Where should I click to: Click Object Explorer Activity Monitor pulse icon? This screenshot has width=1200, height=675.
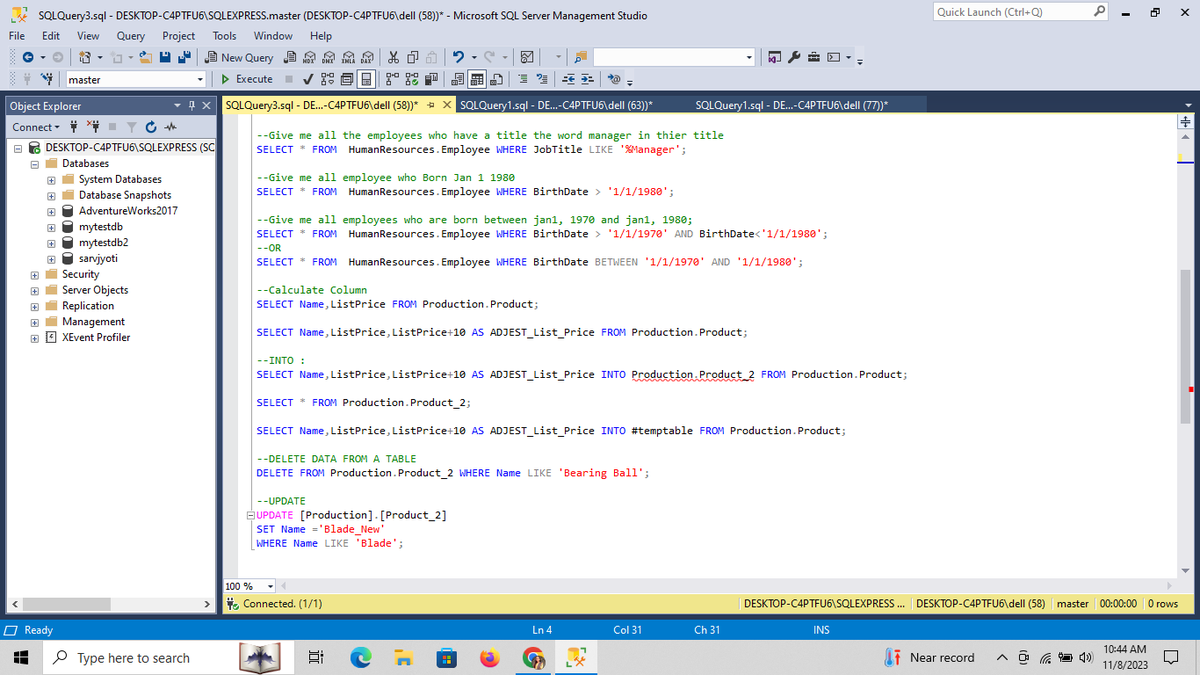point(171,127)
